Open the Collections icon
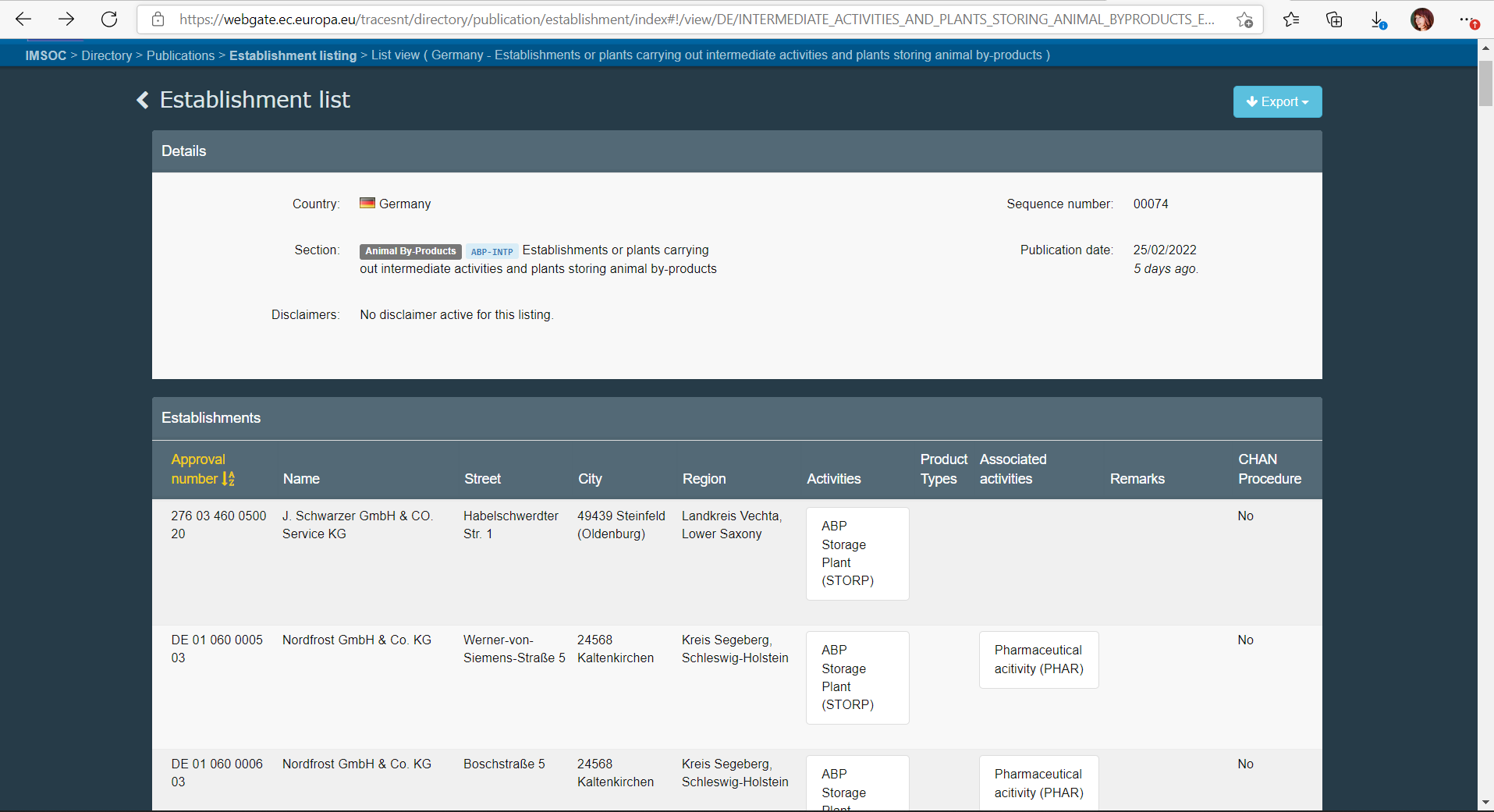 (x=1334, y=20)
